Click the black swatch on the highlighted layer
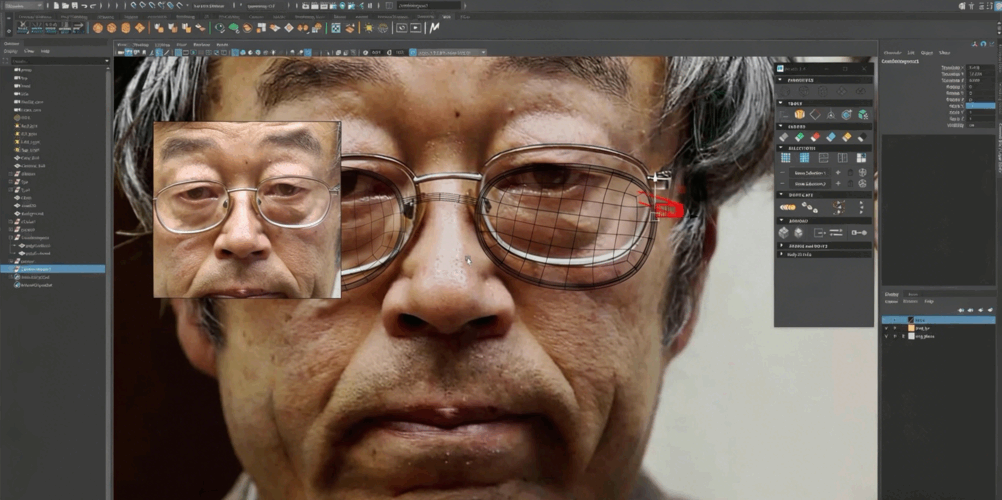Image resolution: width=1002 pixels, height=500 pixels. click(912, 320)
